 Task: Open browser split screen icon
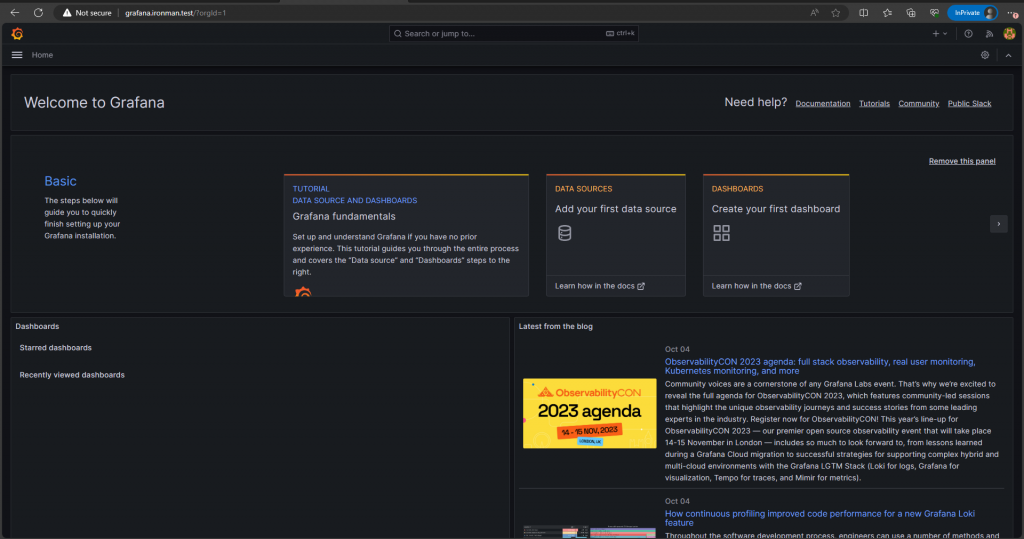pos(863,12)
